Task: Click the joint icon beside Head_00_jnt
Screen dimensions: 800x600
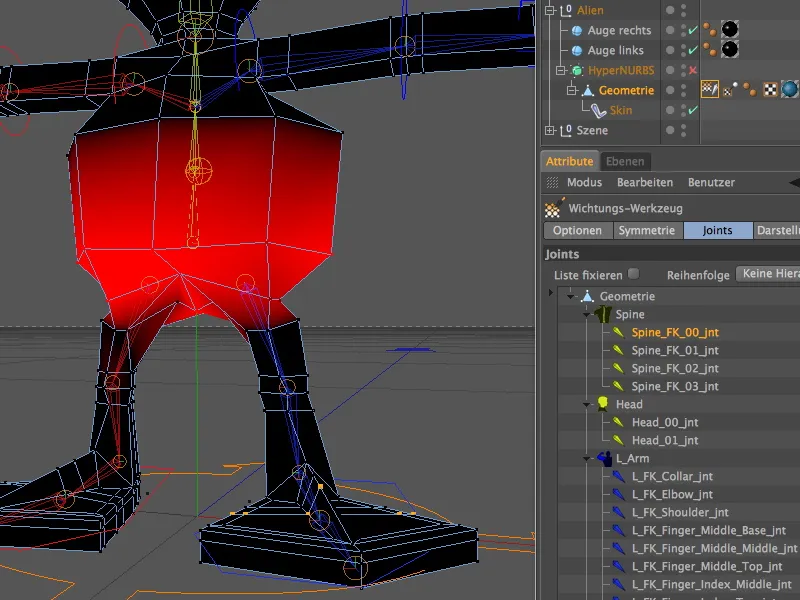Action: [x=618, y=422]
